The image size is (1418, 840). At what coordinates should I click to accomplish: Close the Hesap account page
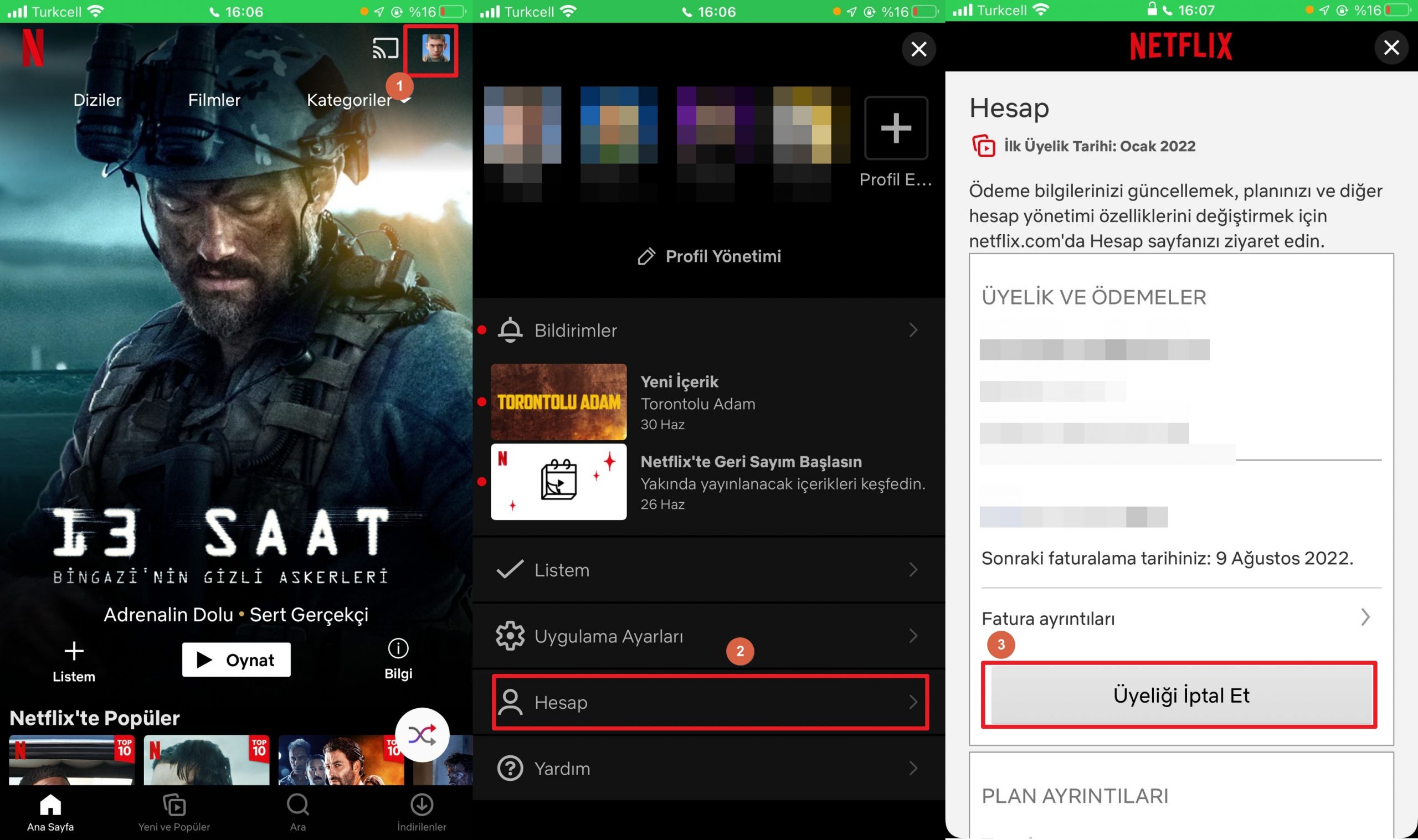[x=1391, y=48]
